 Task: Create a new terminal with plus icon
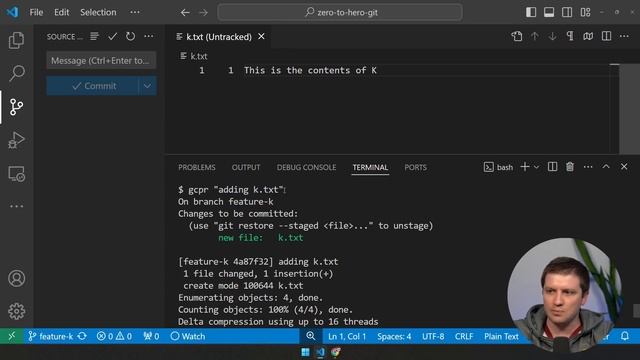tap(525, 167)
